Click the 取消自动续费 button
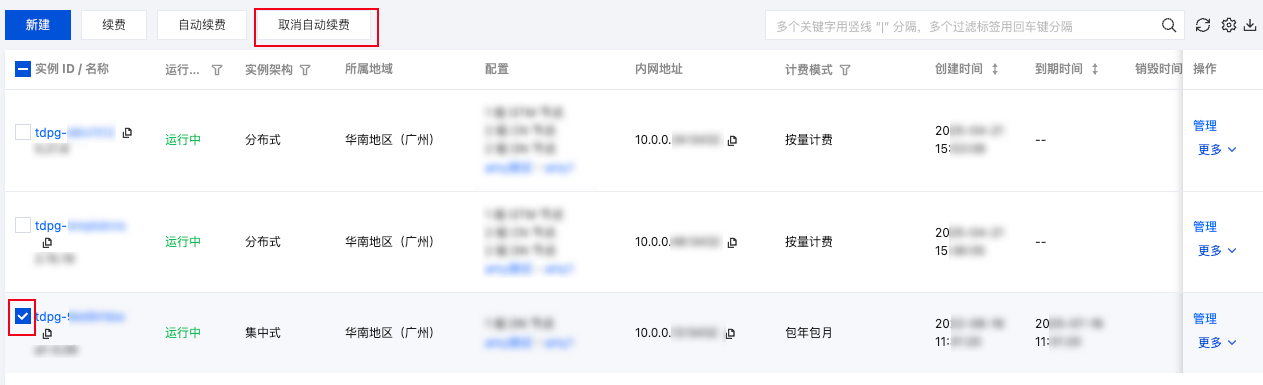Viewport: 1263px width, 385px height. point(314,25)
